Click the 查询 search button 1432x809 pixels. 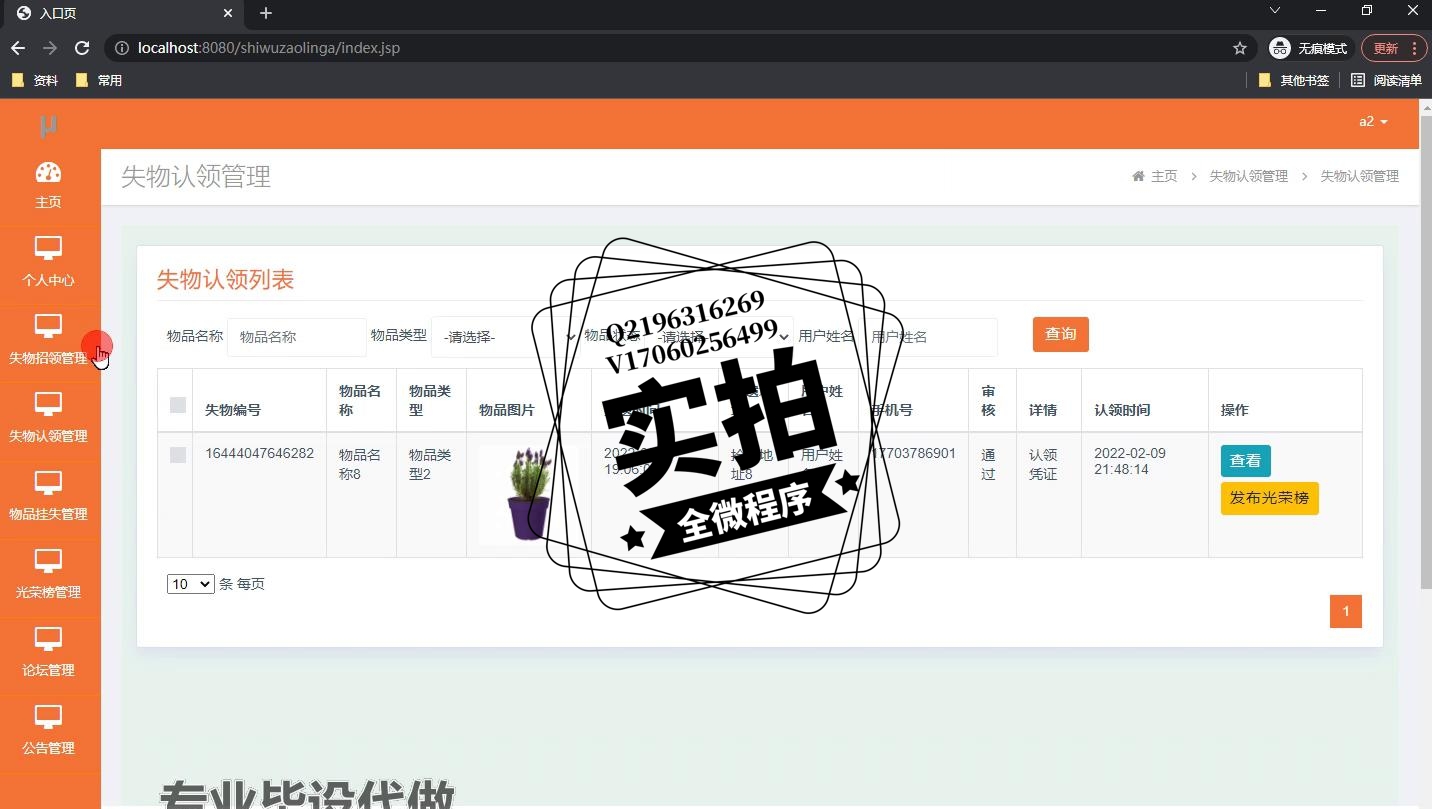[1061, 334]
